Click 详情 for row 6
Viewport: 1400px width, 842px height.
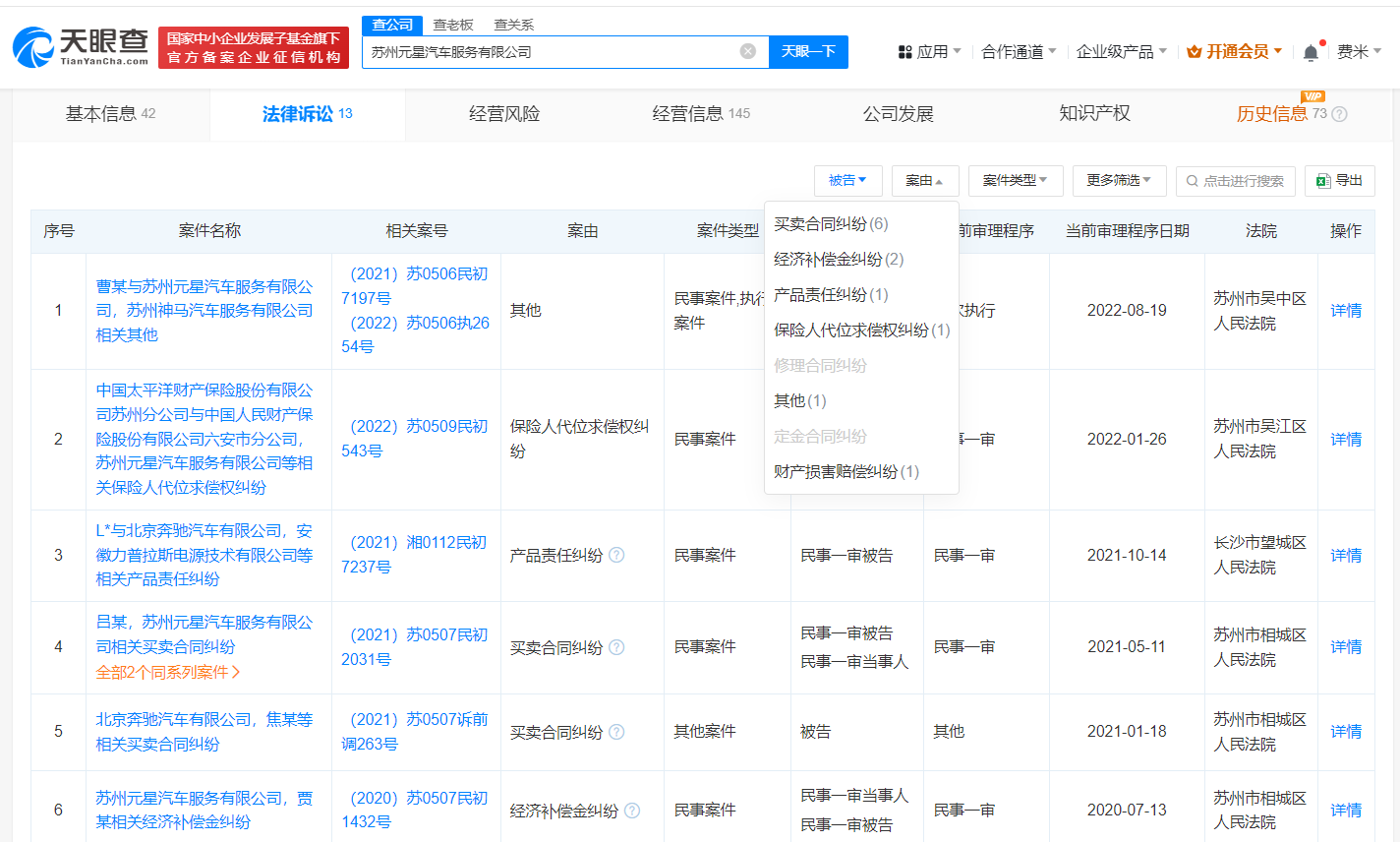1346,811
